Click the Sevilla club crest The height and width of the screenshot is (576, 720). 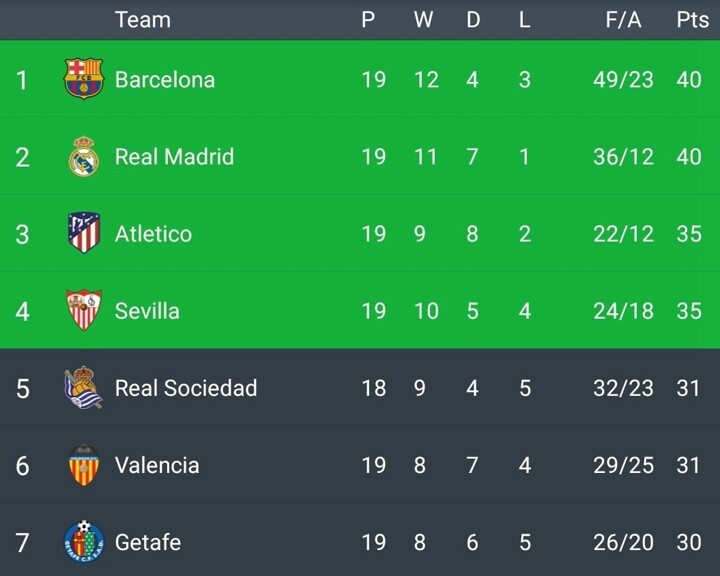[84, 311]
